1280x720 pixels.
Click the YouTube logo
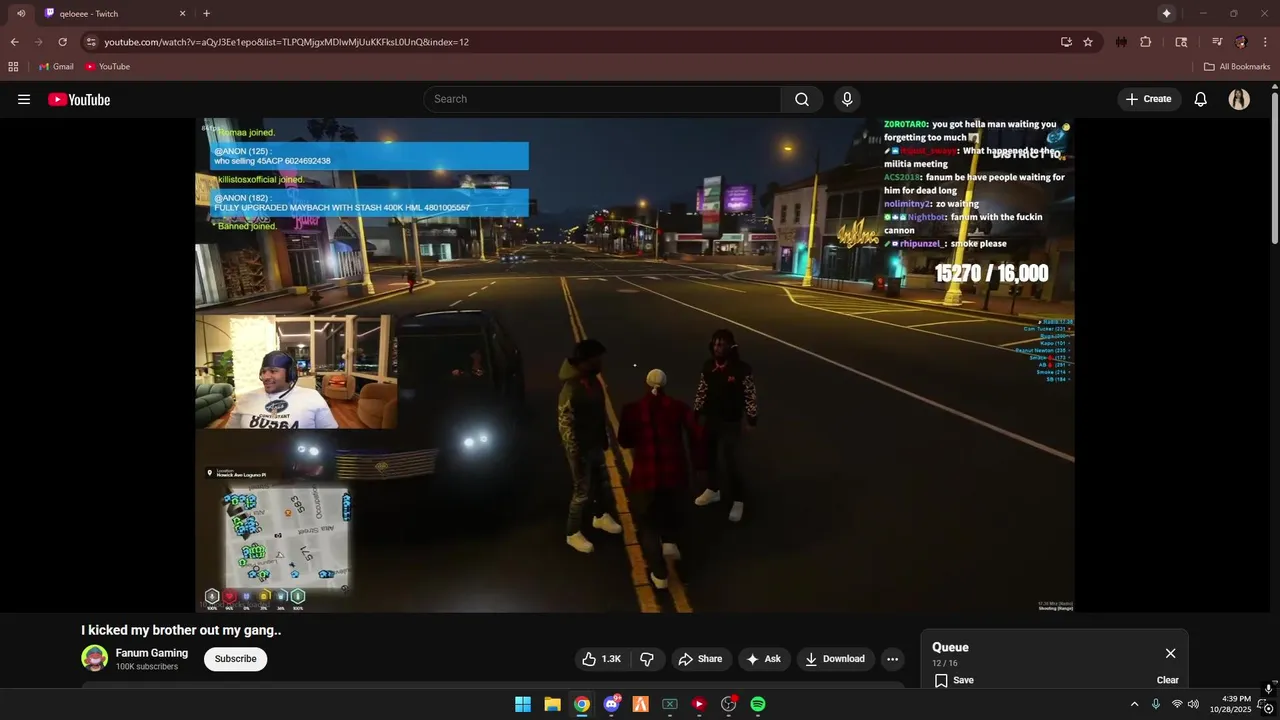(x=79, y=99)
